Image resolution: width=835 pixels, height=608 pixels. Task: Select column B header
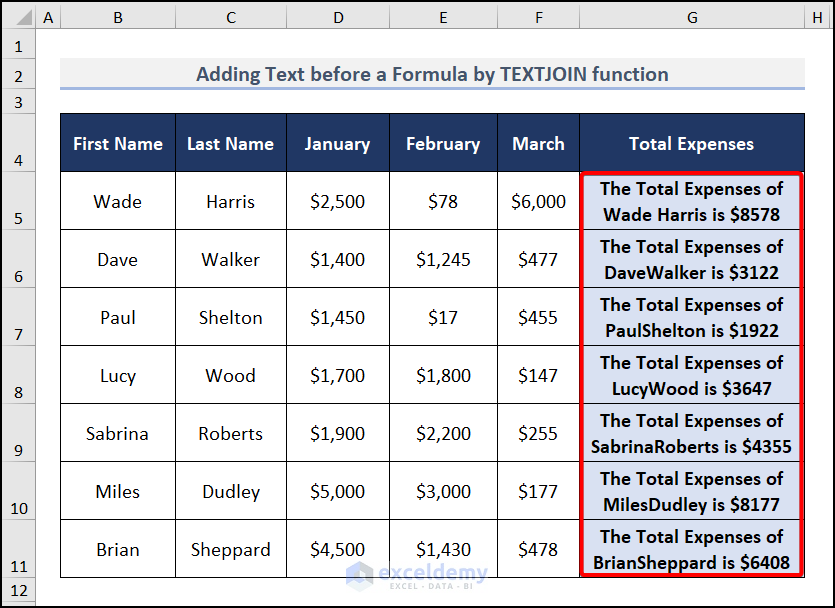point(118,17)
